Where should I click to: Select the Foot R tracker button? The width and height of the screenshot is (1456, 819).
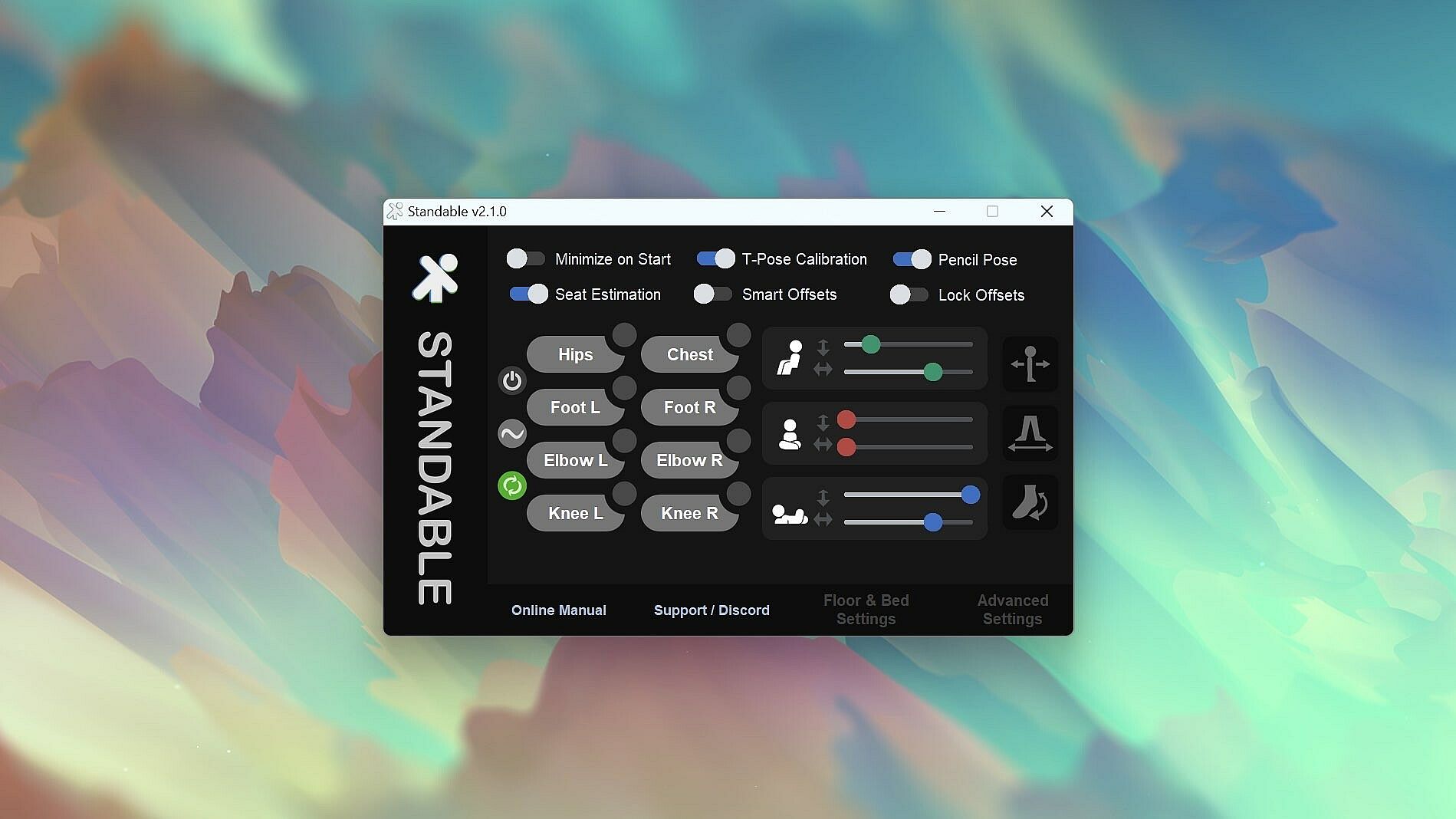click(690, 407)
